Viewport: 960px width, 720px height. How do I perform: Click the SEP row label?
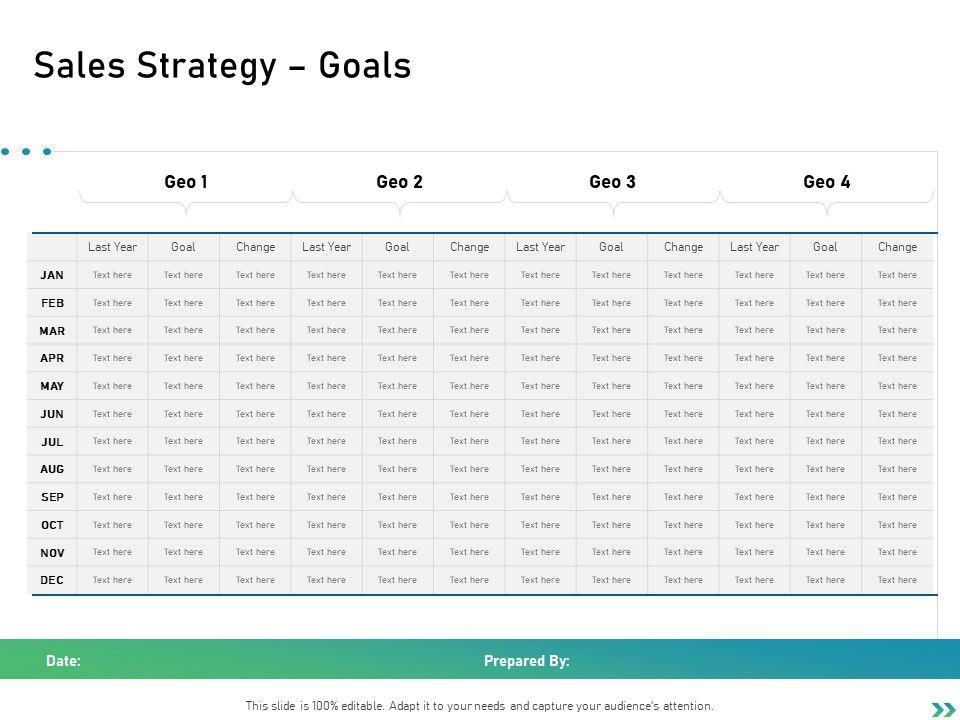tap(52, 497)
